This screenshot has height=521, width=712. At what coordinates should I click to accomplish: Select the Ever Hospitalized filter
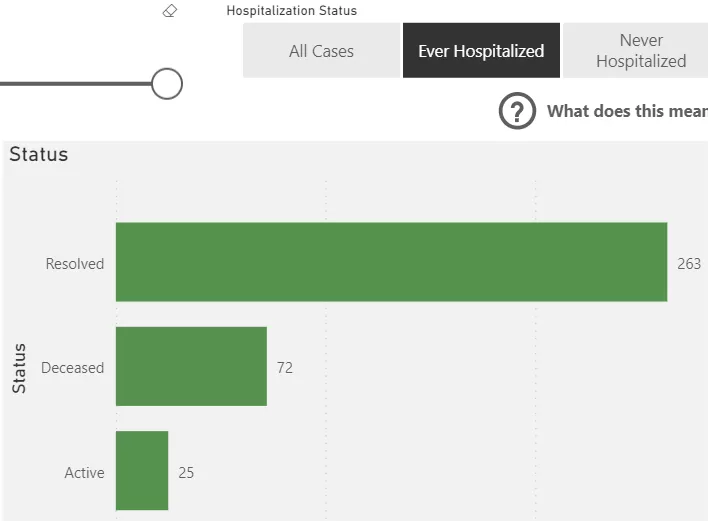click(x=481, y=50)
